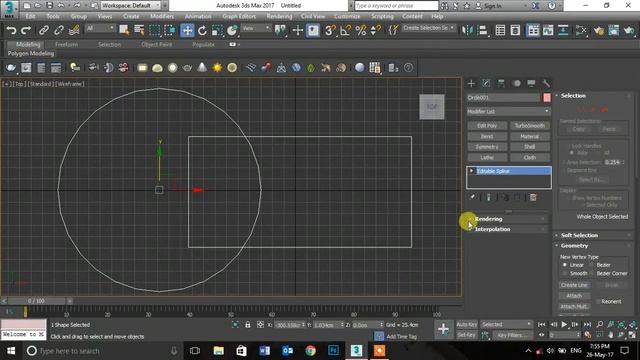Expand the Soft Selection rollout

point(593,235)
